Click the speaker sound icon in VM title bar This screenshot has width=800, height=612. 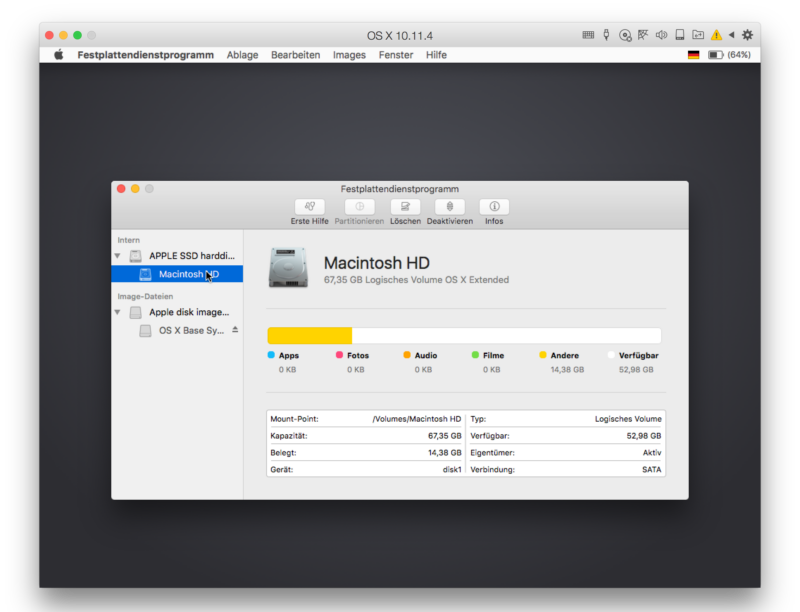(661, 35)
